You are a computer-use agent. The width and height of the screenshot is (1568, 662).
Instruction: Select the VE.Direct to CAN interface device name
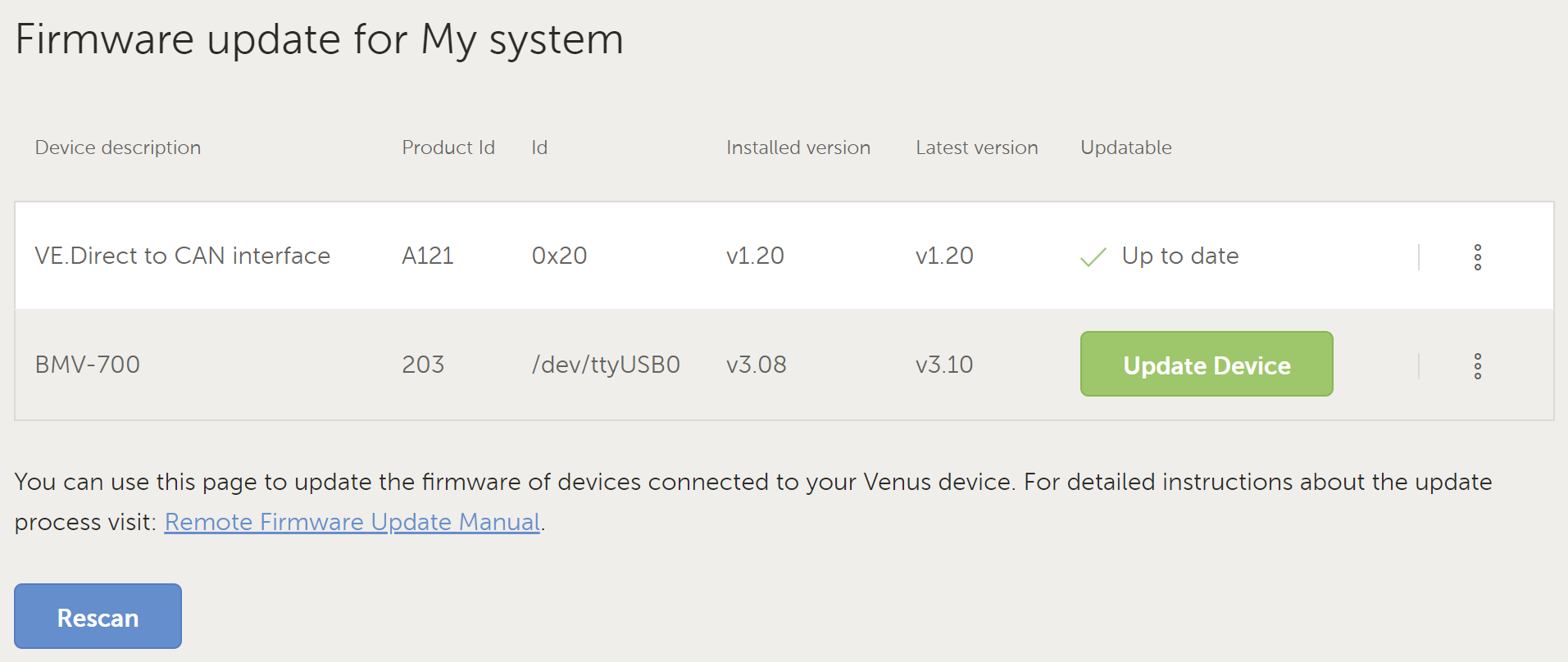coord(183,256)
